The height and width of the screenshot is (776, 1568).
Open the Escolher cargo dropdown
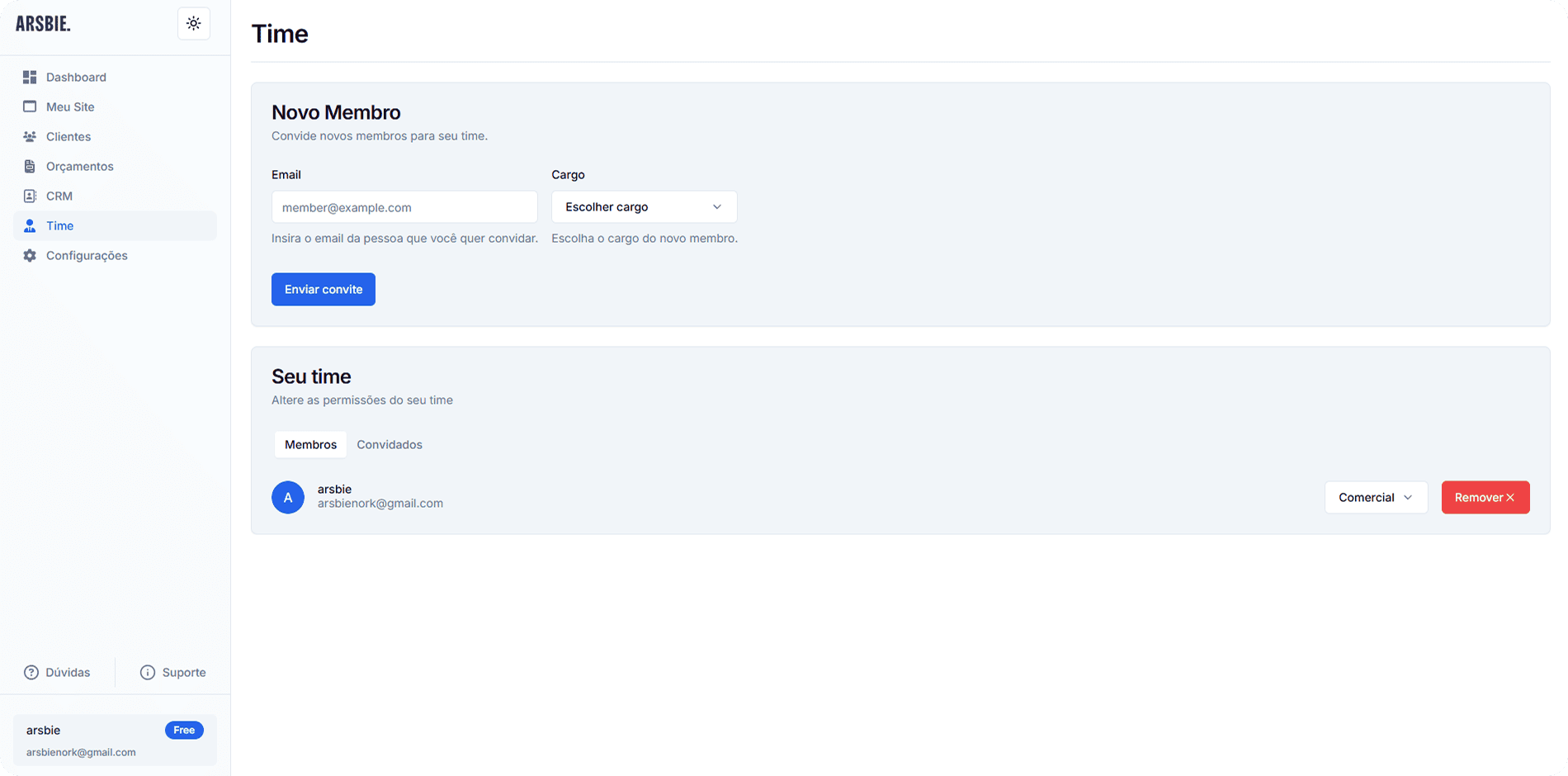click(x=644, y=207)
